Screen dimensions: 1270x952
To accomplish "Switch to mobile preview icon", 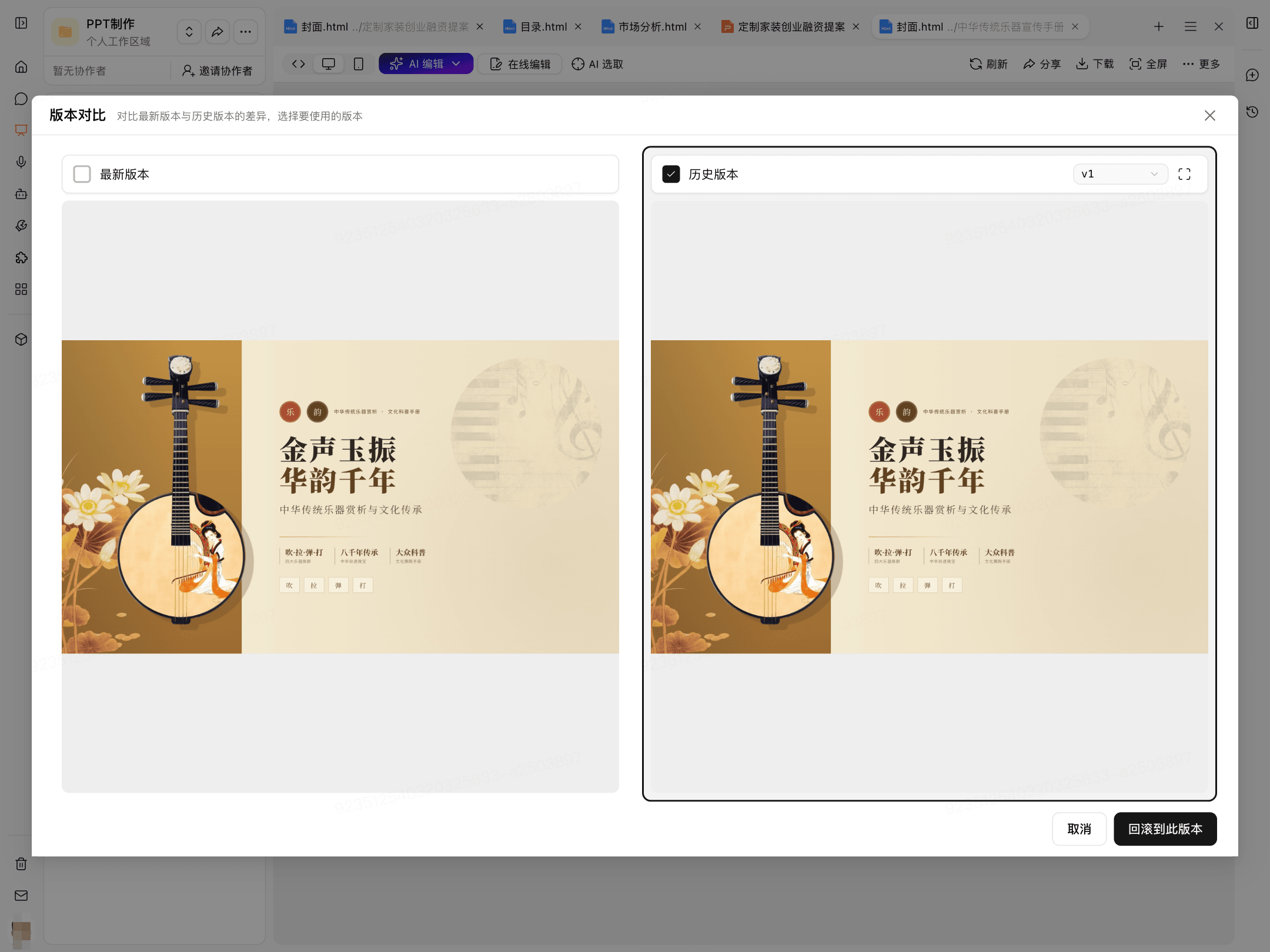I will 358,64.
